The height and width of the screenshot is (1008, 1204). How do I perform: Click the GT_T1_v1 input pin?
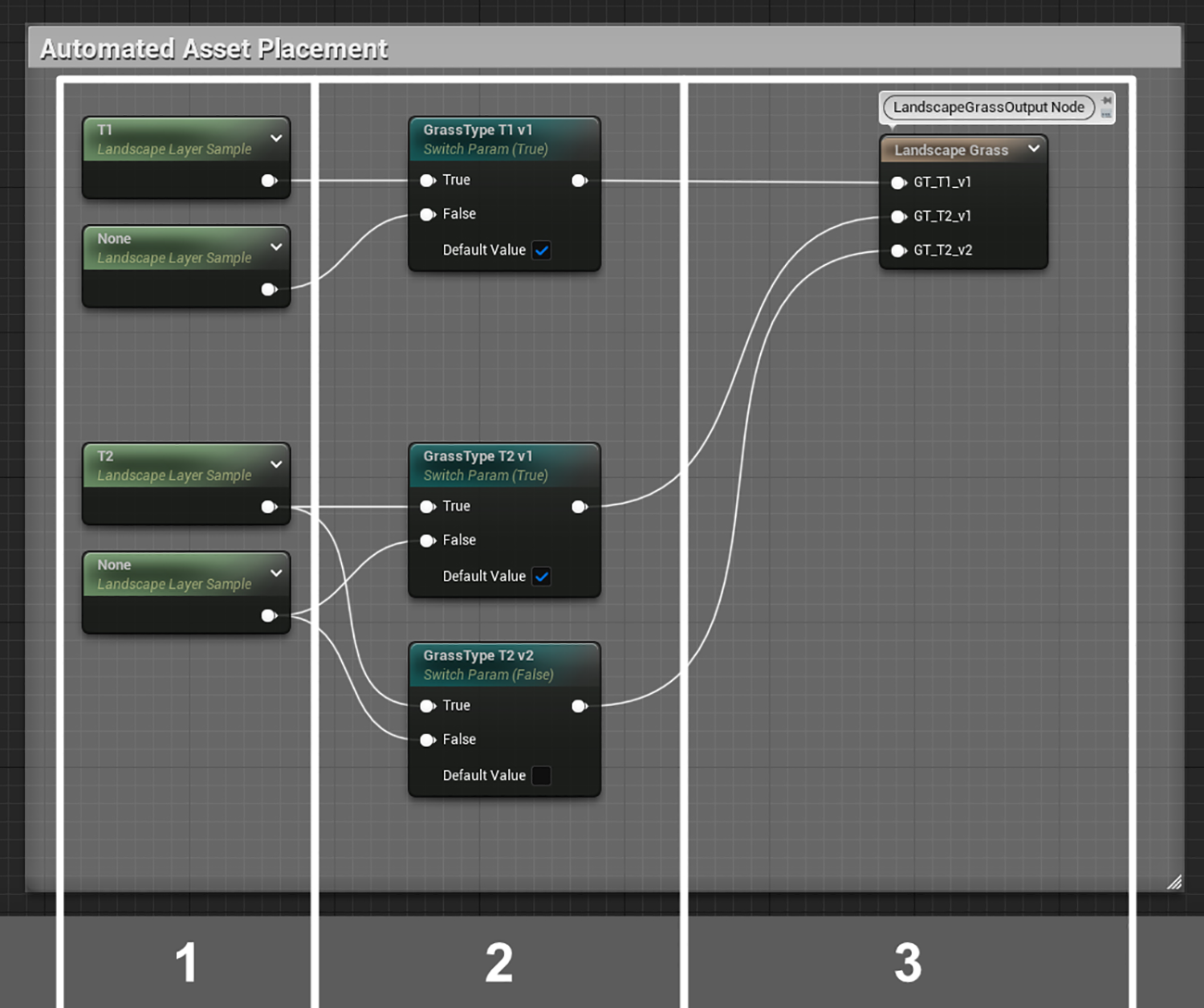pos(897,183)
